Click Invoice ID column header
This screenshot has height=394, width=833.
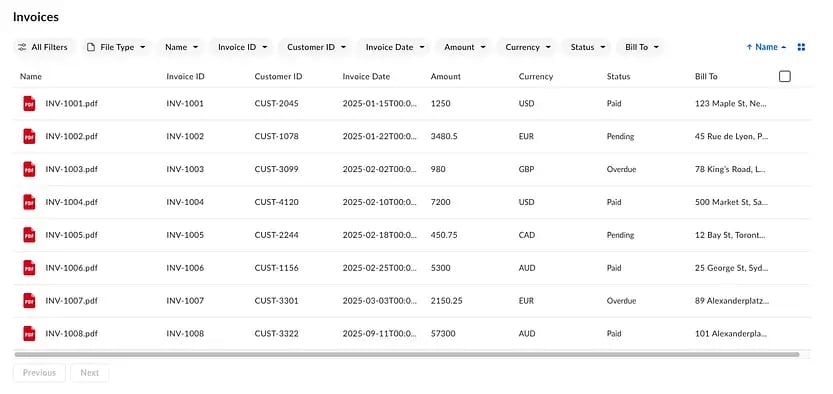pyautogui.click(x=185, y=76)
